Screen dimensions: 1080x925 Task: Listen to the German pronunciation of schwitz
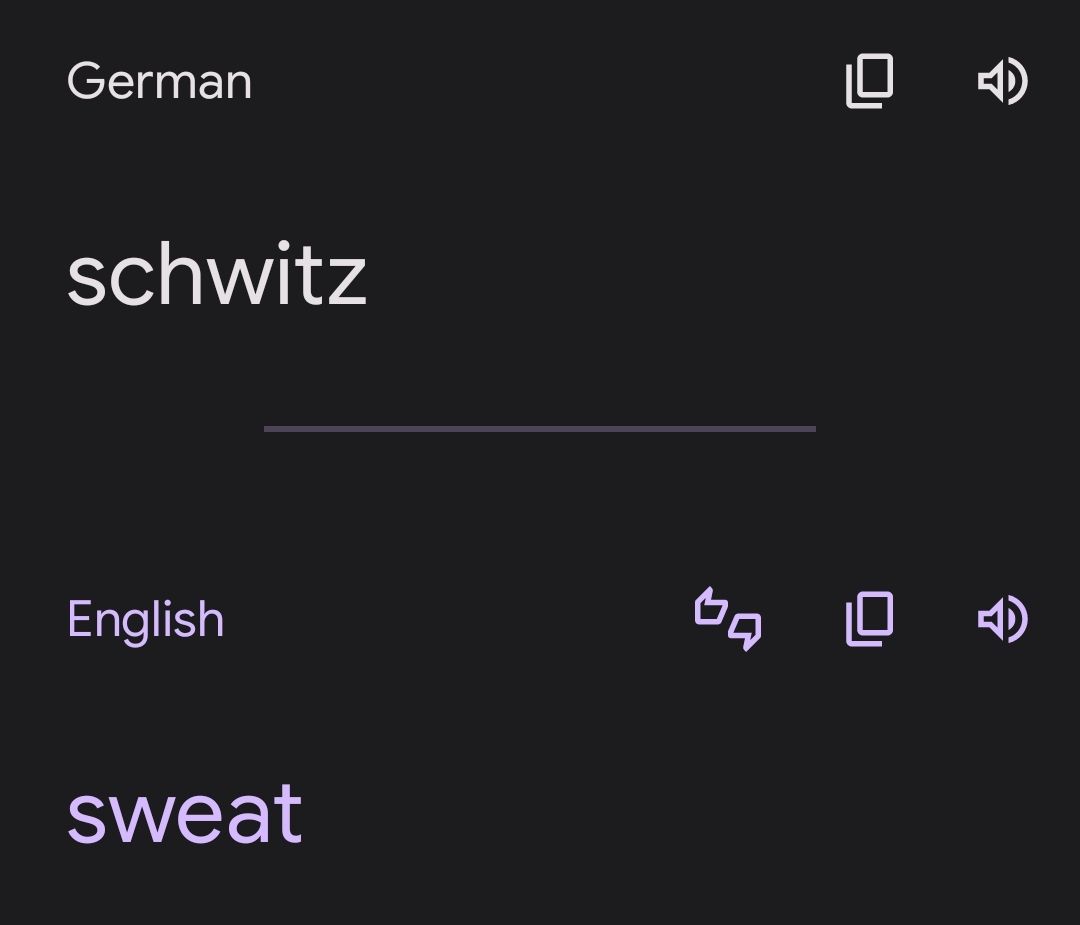[x=1003, y=81]
